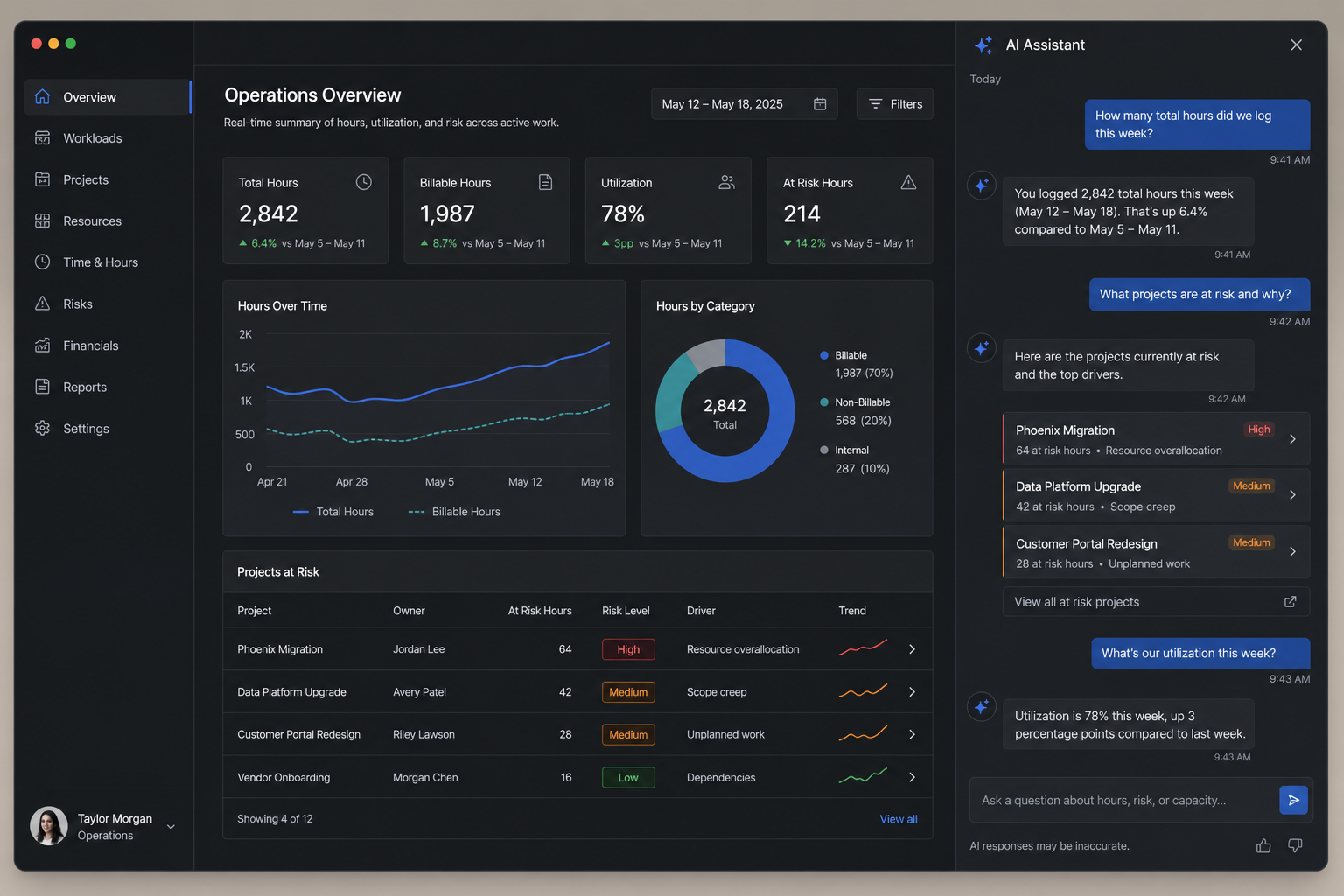Give the AI response a thumbs up
This screenshot has height=896, width=1344.
(1263, 845)
